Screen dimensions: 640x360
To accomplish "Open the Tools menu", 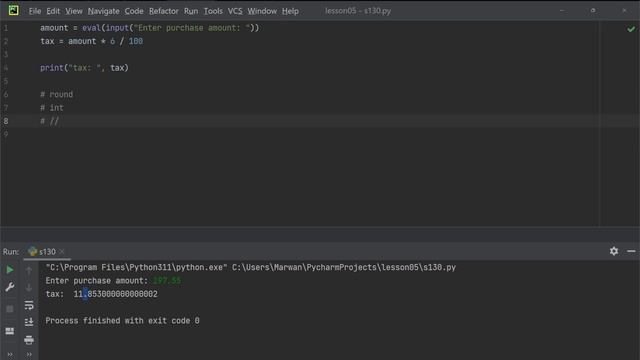I will coord(213,11).
